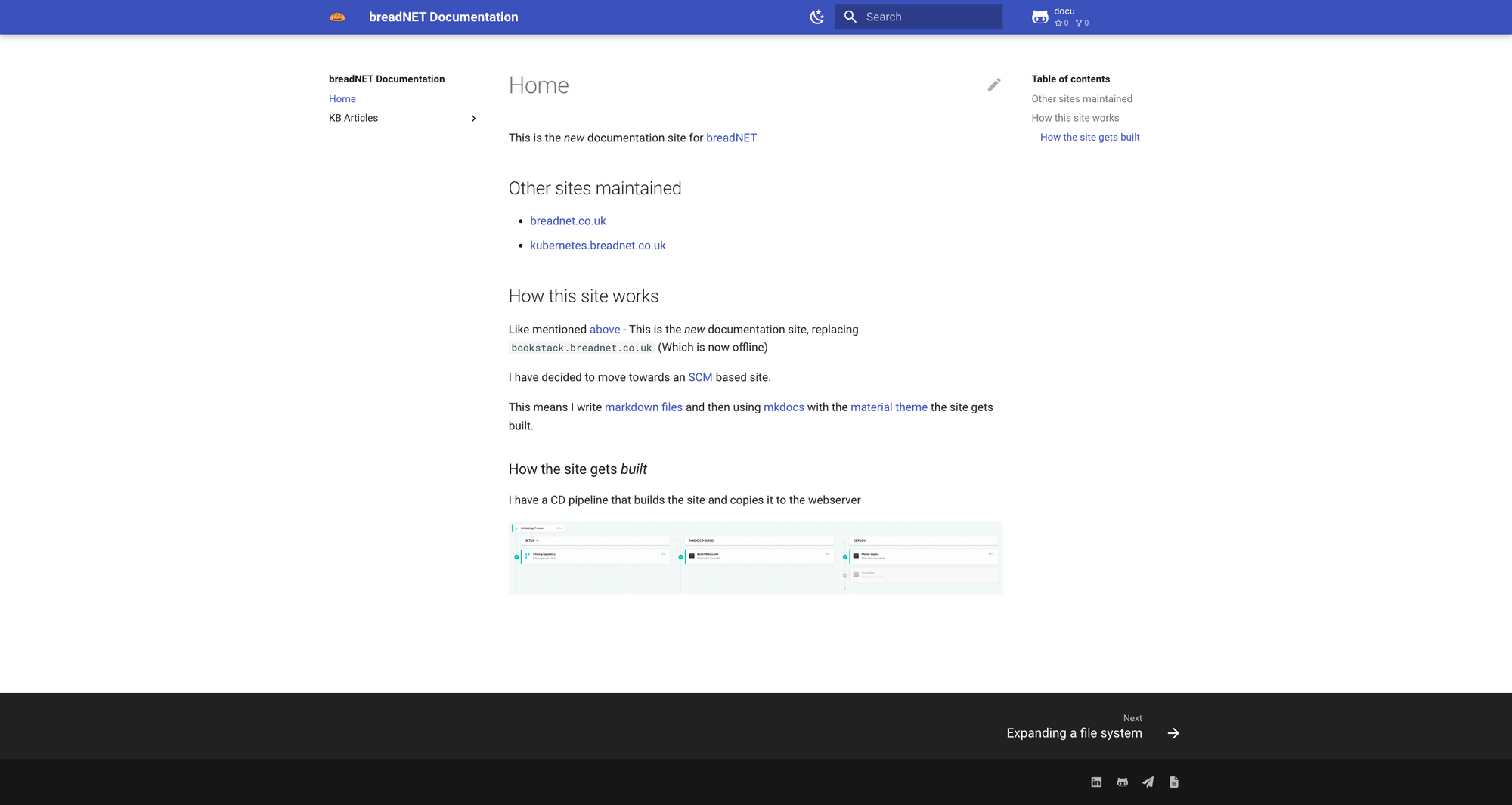Viewport: 1512px width, 805px height.
Task: Expand the KB Articles chevron in the sidebar
Action: pyautogui.click(x=473, y=119)
